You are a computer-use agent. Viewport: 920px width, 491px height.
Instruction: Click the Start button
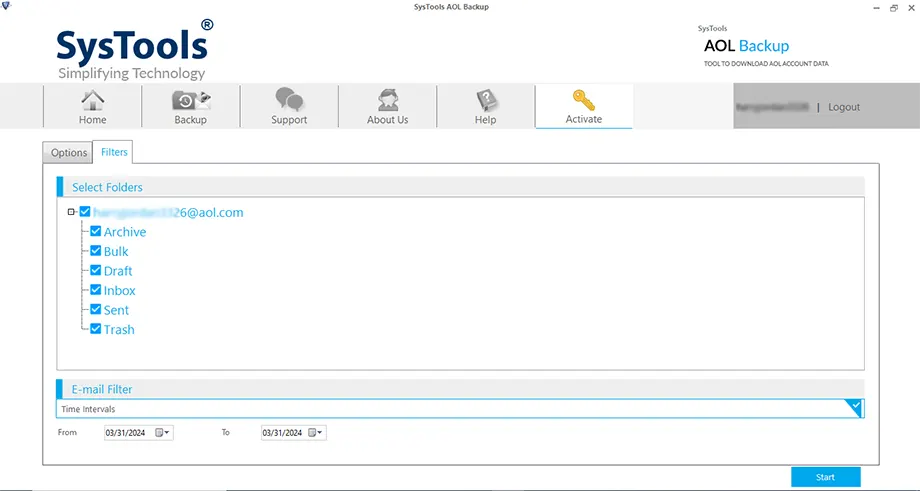click(x=826, y=477)
